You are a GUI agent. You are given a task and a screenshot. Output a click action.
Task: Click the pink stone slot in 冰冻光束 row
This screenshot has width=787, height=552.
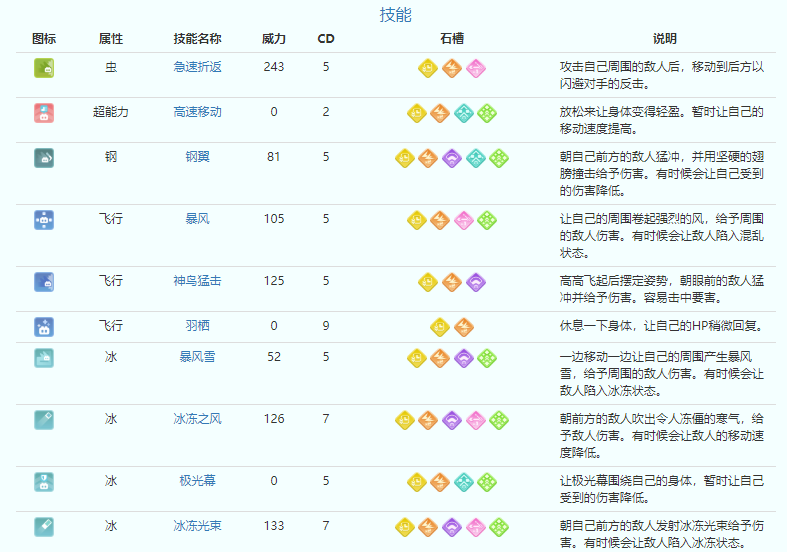475,527
